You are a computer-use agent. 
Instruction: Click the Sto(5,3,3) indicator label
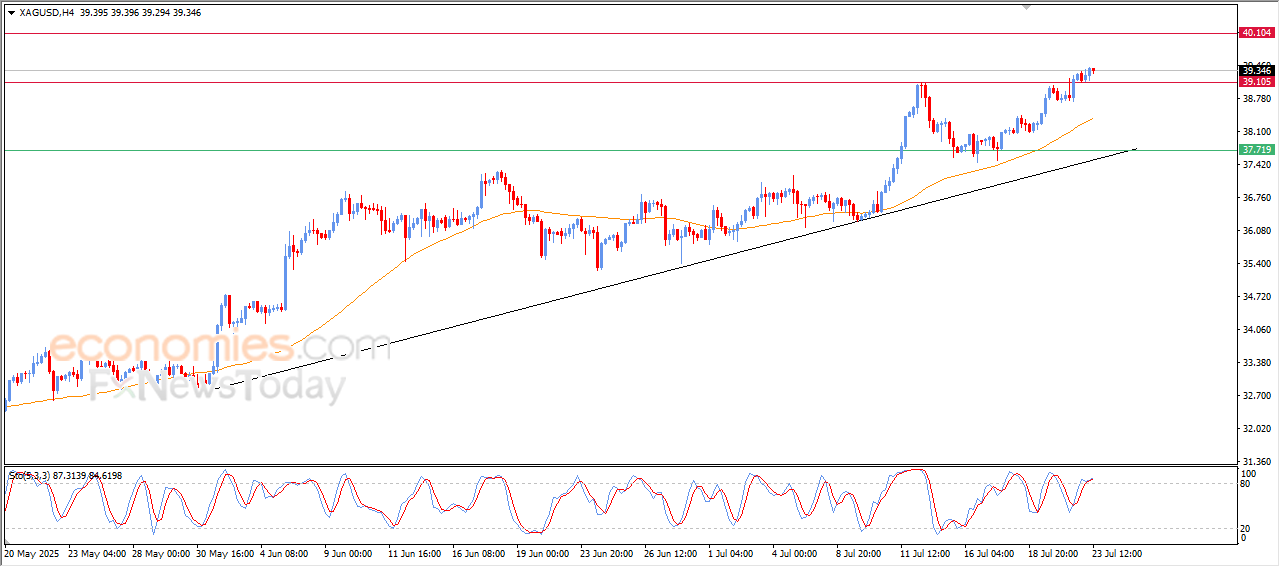point(65,475)
